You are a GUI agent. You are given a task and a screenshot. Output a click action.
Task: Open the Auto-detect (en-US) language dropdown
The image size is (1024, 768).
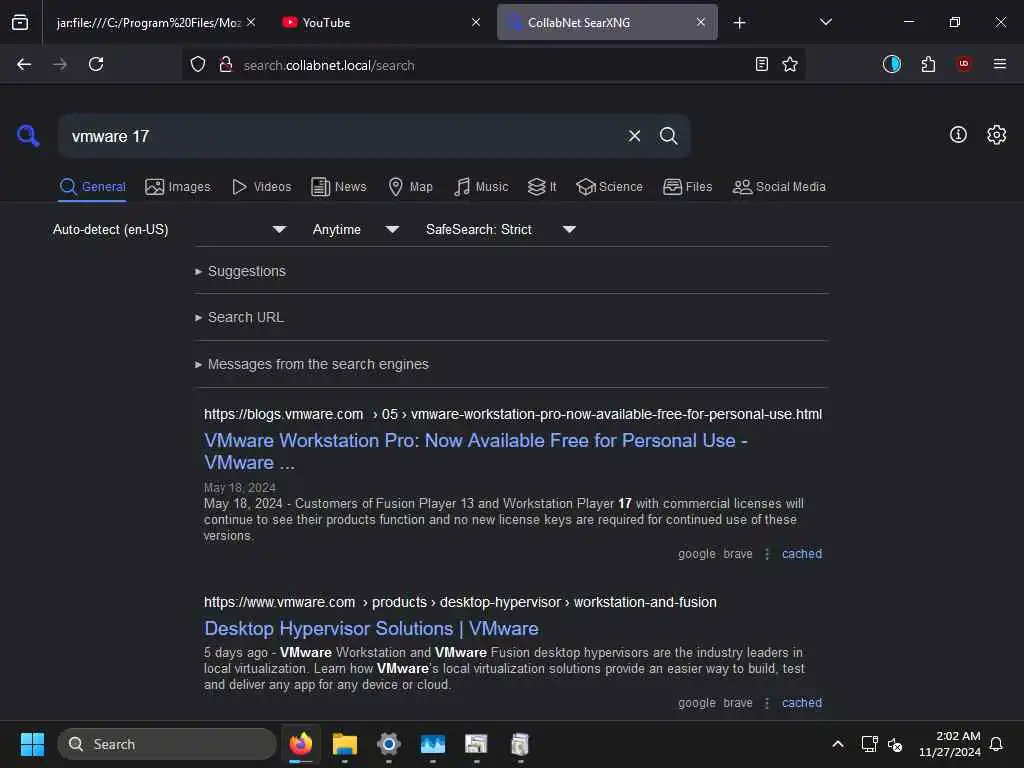(x=169, y=229)
